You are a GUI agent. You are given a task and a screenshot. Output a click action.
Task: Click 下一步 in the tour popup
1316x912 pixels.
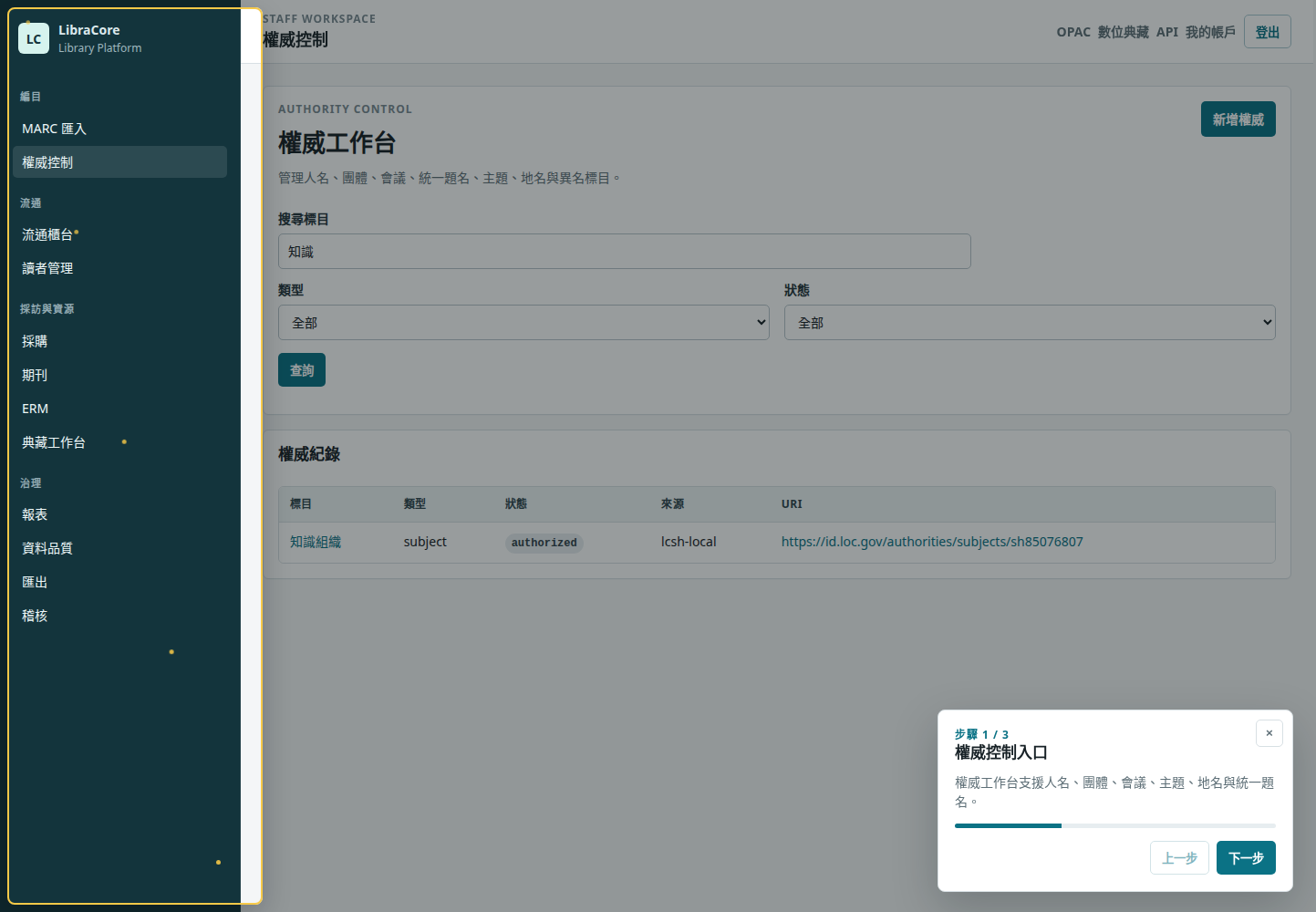[1246, 858]
